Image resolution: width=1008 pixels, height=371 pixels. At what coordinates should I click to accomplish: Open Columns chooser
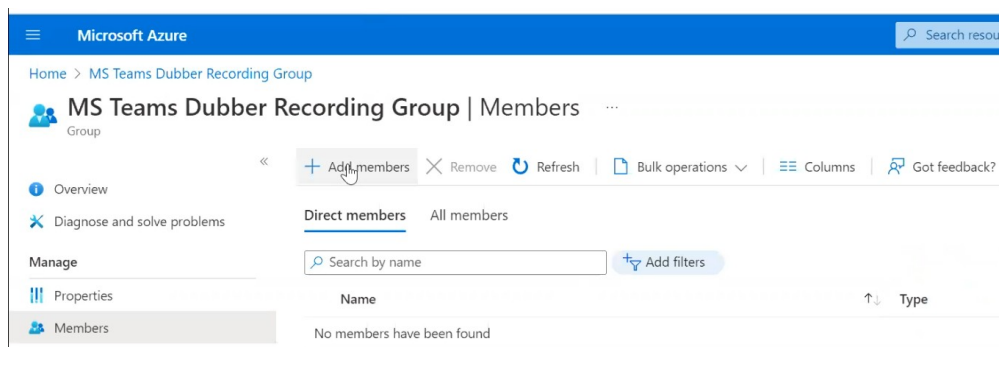817,167
